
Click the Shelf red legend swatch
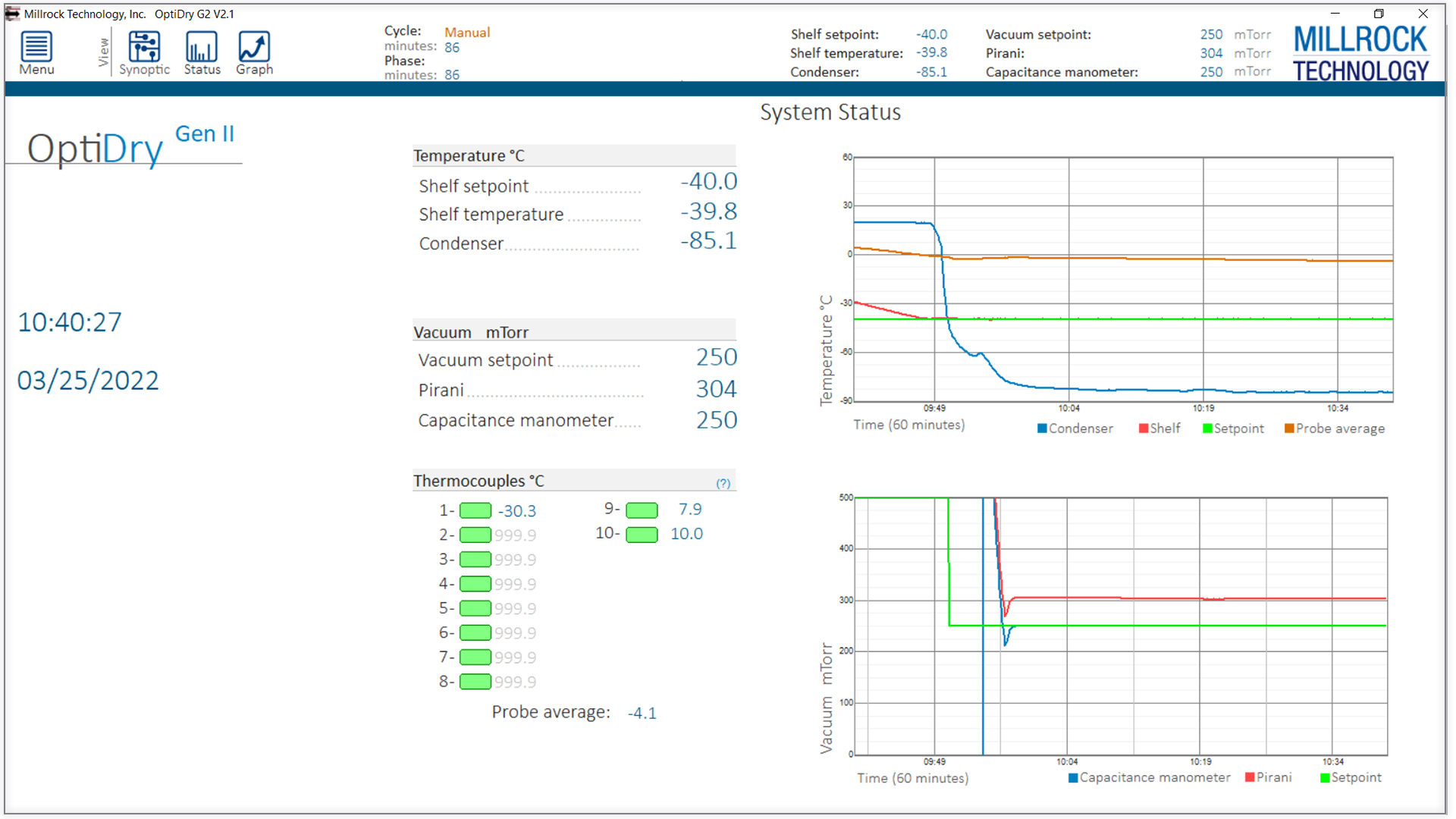click(x=1143, y=428)
